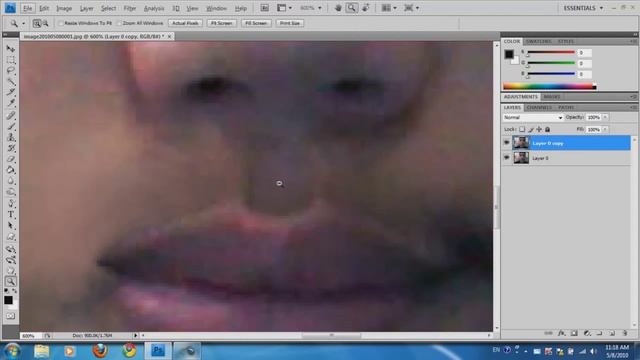Viewport: 640px width, 360px height.
Task: Click the Actual Pixels button
Action: (185, 23)
